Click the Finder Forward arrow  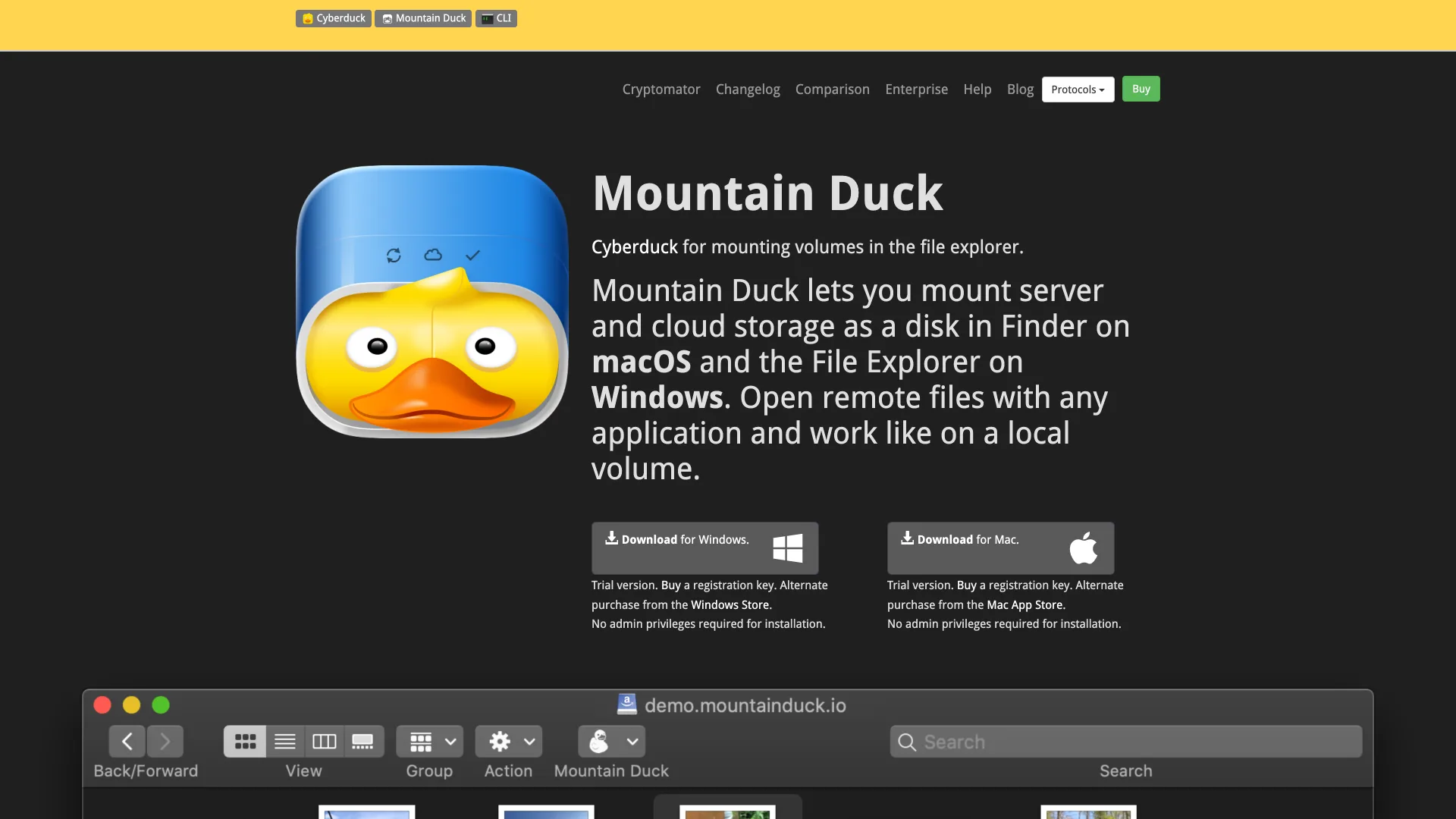point(165,742)
